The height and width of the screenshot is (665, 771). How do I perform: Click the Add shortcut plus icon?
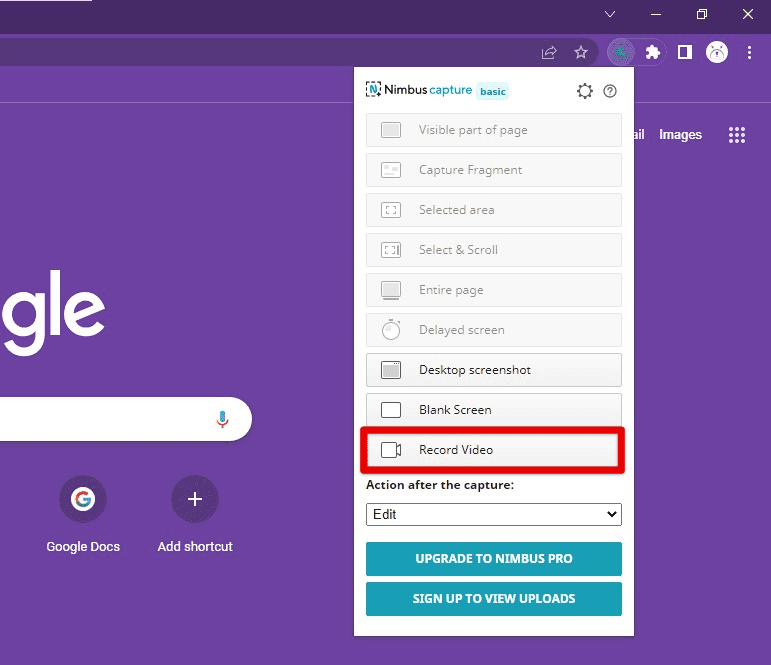[195, 499]
